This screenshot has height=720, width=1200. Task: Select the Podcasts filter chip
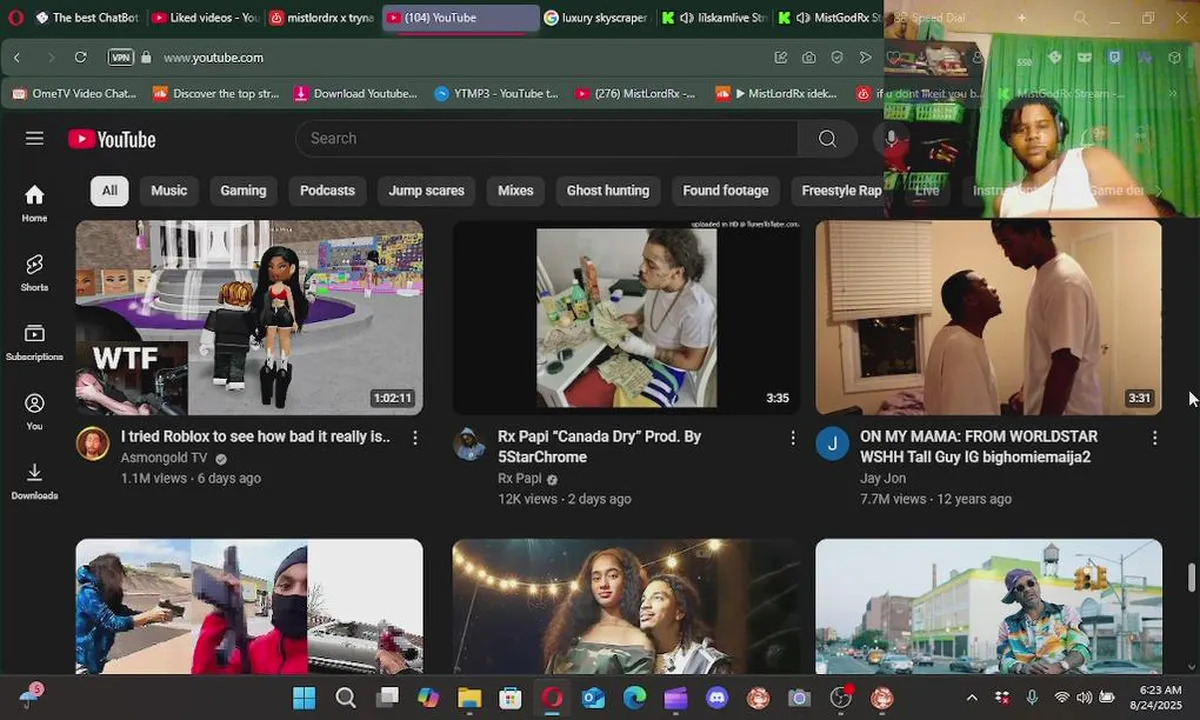[327, 190]
